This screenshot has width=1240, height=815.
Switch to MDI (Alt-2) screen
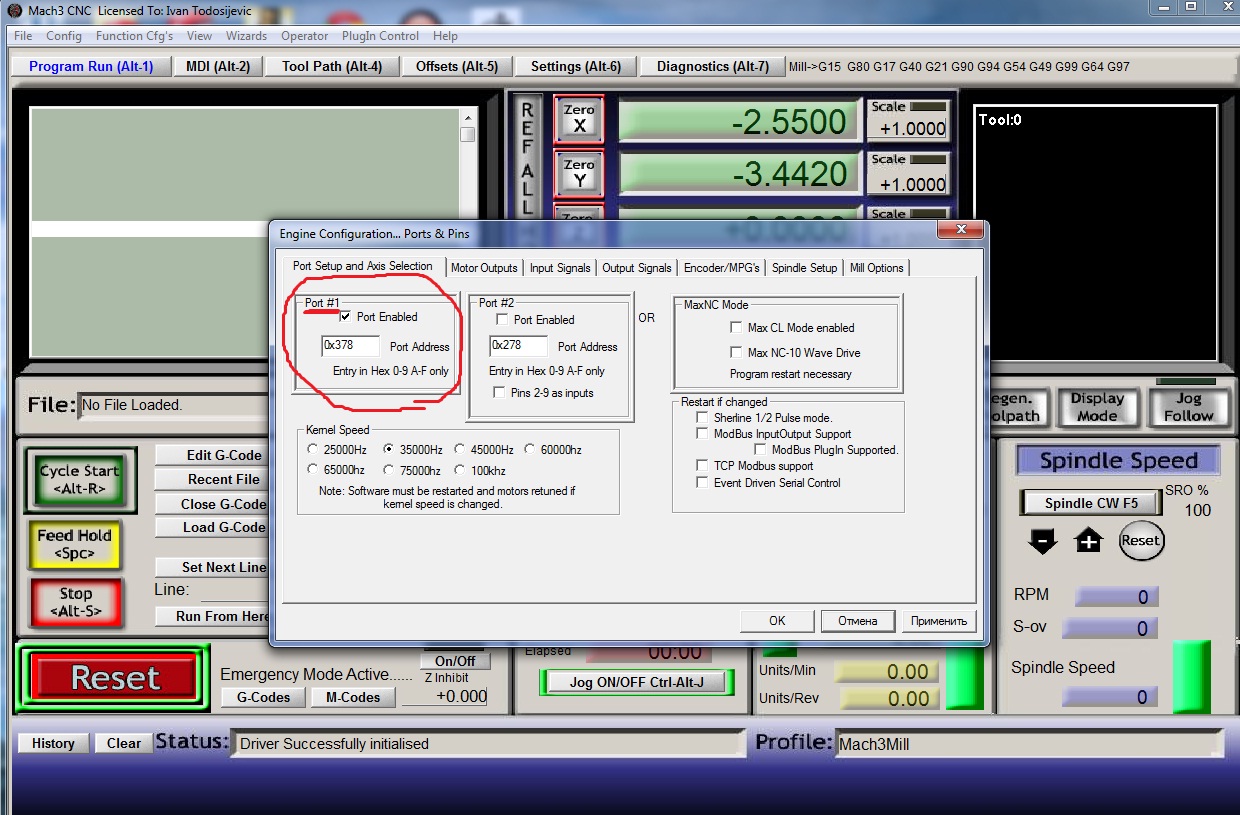218,66
